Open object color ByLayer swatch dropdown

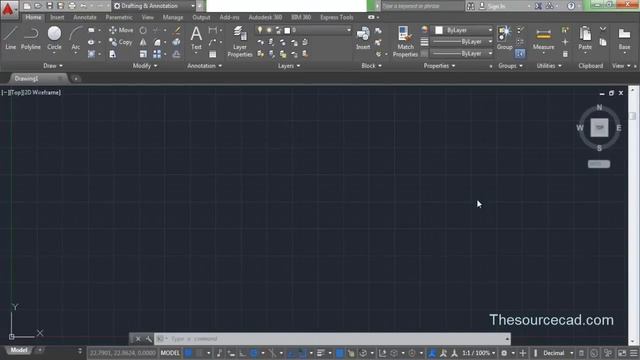pyautogui.click(x=462, y=30)
